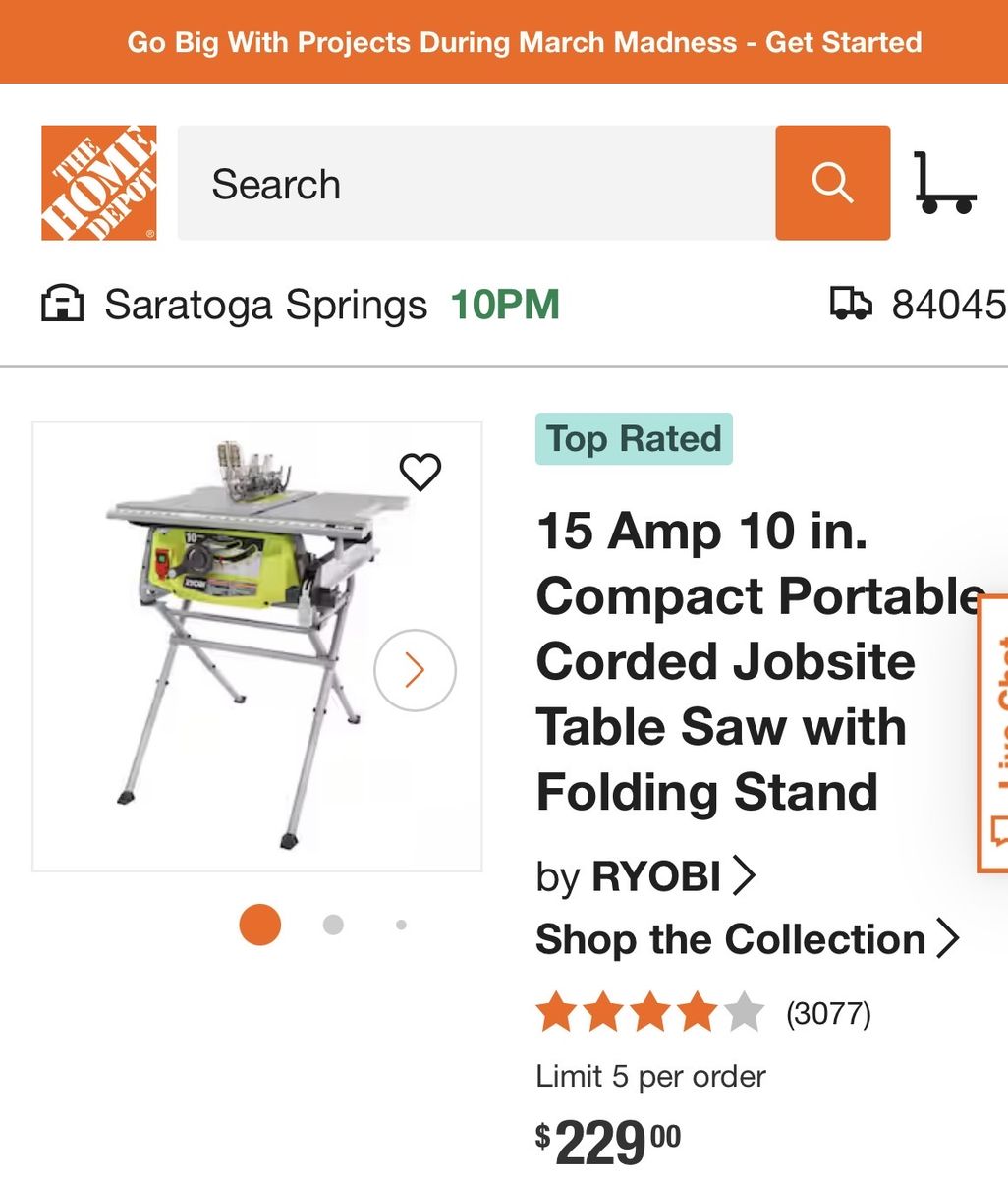Open the shopping cart
The height and width of the screenshot is (1179, 1008).
(944, 185)
